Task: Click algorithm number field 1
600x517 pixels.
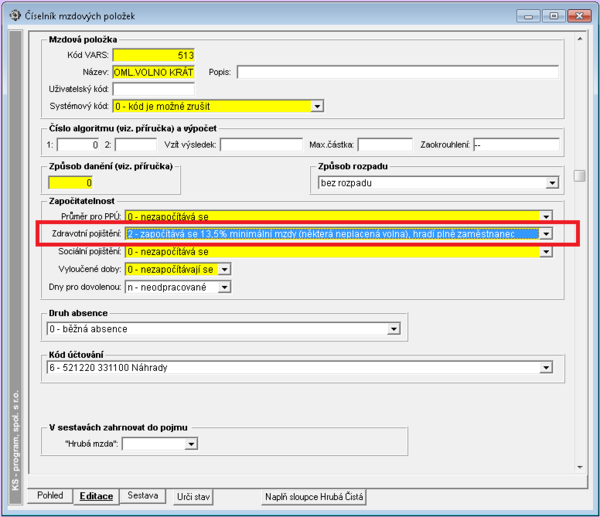Action: click(78, 145)
